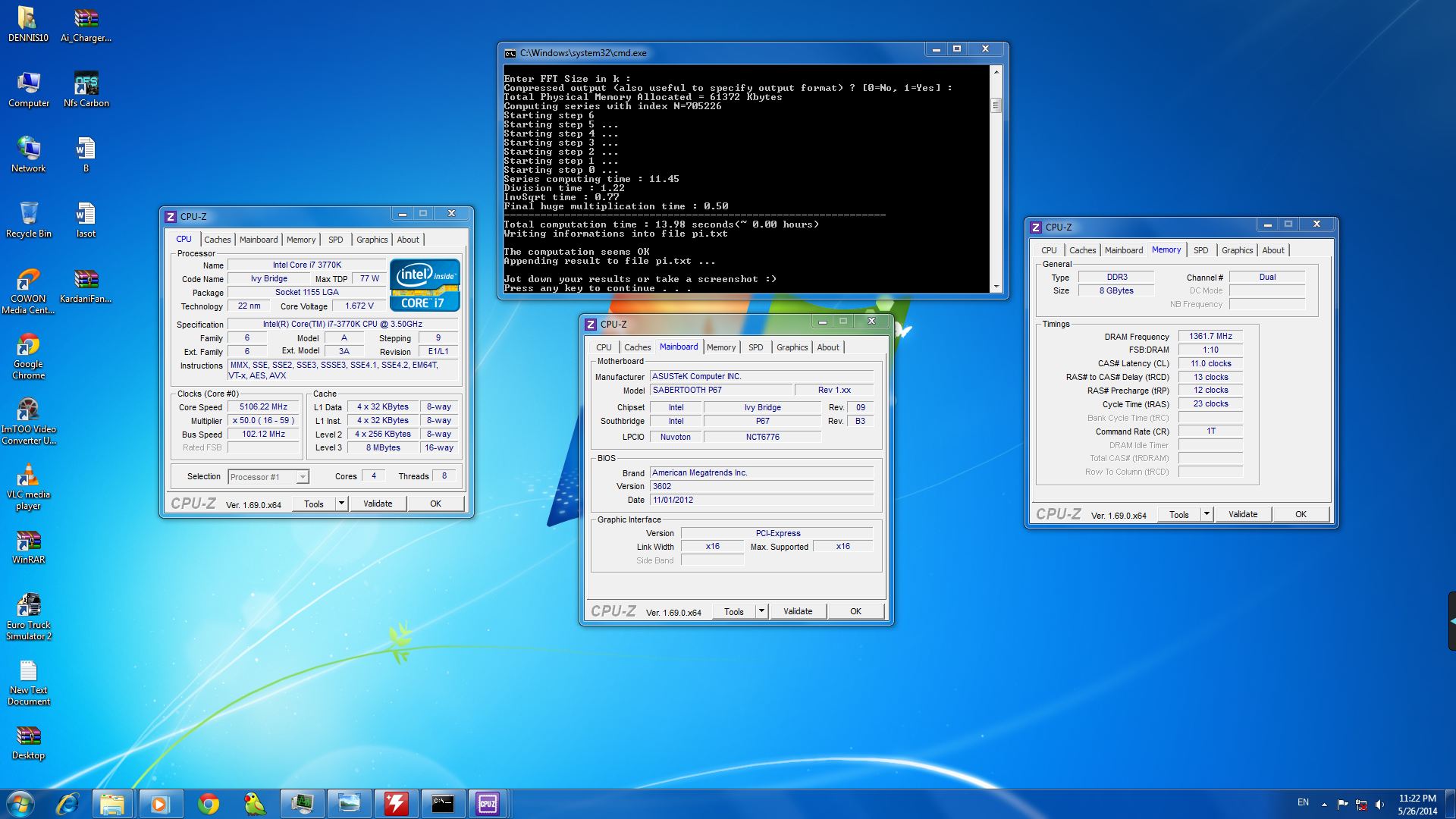
Task: Switch to the CPU-Z taskbar button
Action: tap(488, 804)
